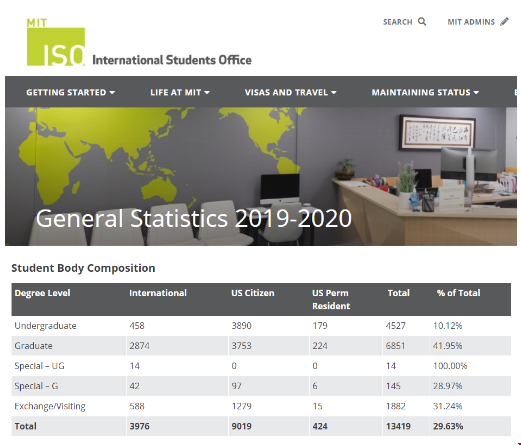Image resolution: width=521 pixels, height=445 pixels.
Task: Click Graduate international value 2874
Action: (x=139, y=346)
